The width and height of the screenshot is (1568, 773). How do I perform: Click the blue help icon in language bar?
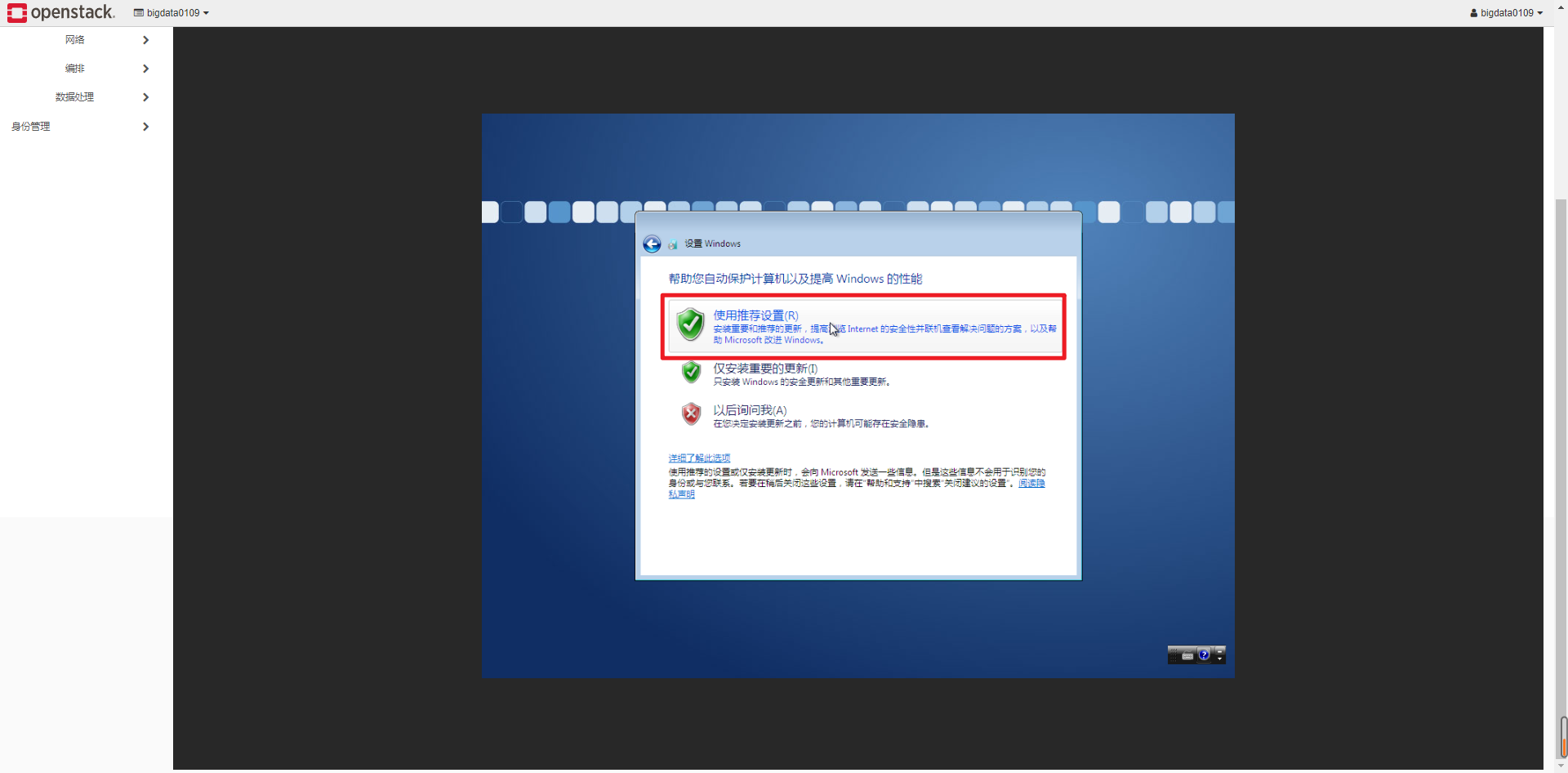click(x=1204, y=655)
